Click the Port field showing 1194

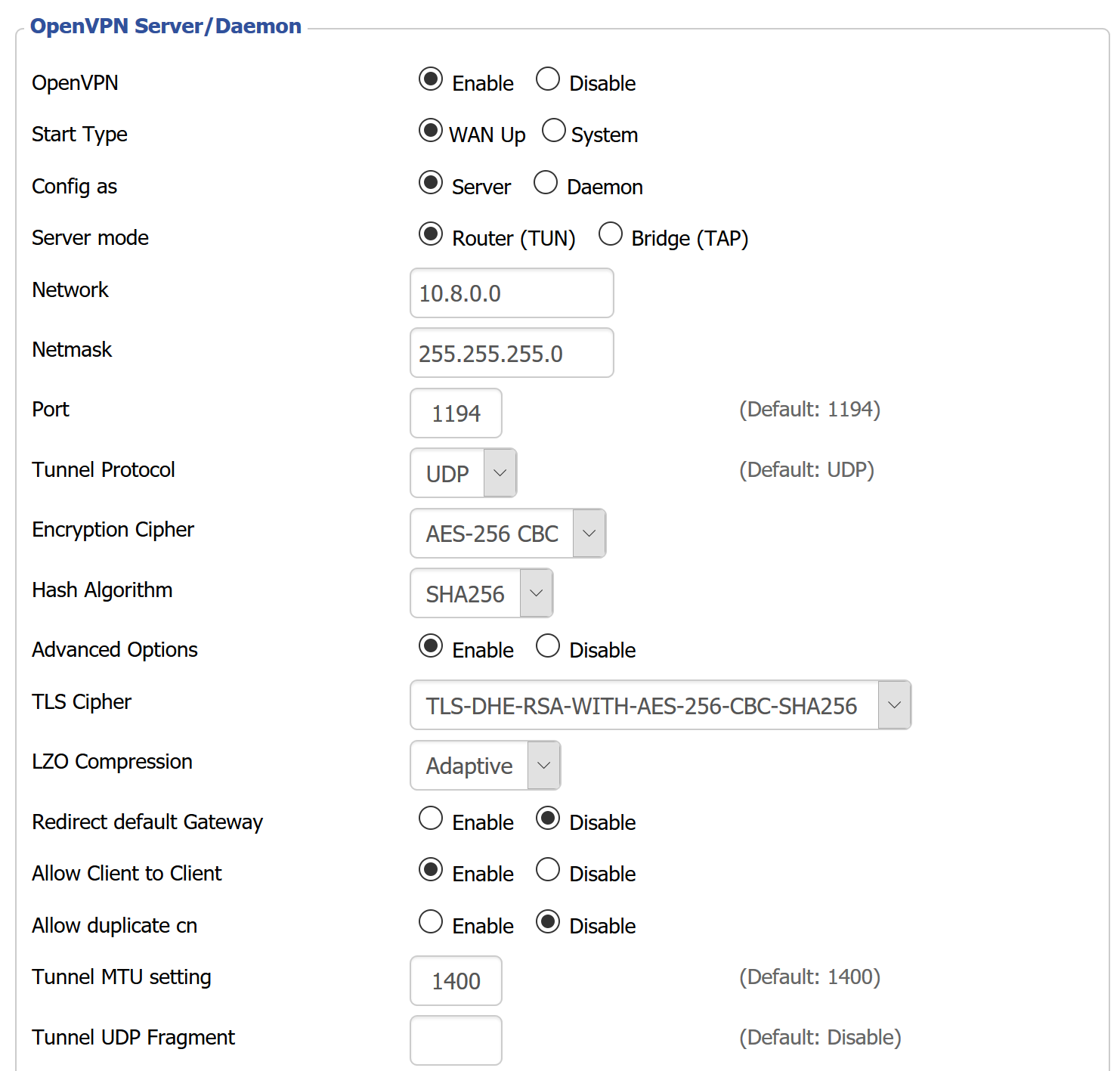click(456, 413)
